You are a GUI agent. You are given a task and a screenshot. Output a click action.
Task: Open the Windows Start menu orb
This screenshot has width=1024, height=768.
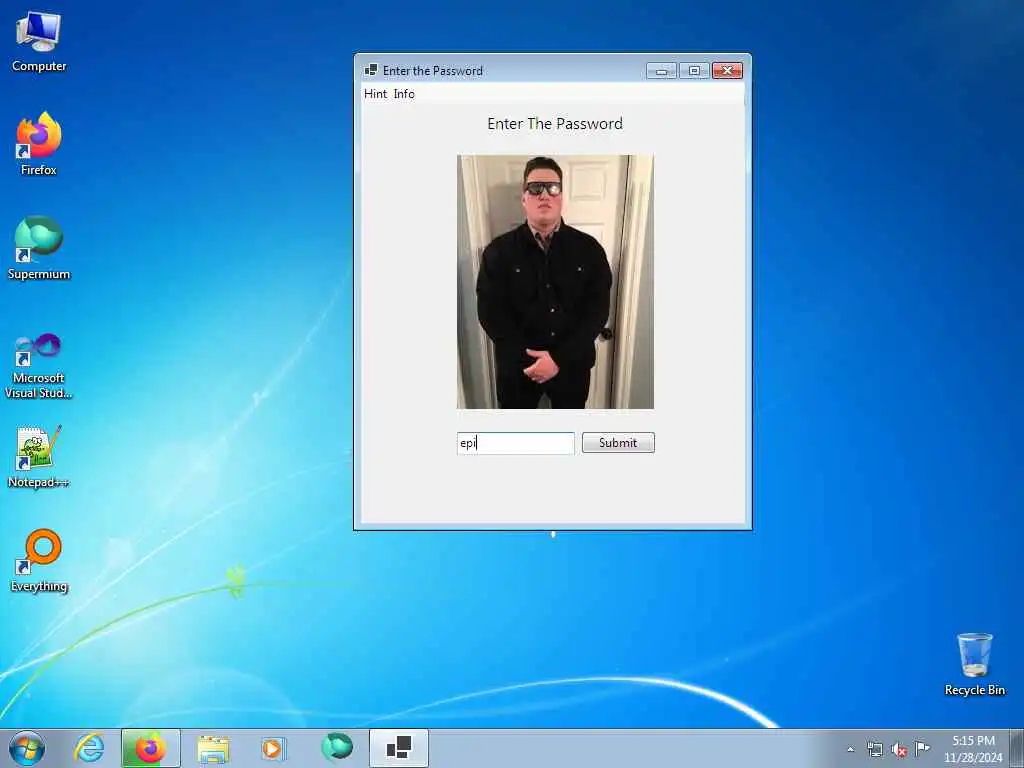(27, 748)
